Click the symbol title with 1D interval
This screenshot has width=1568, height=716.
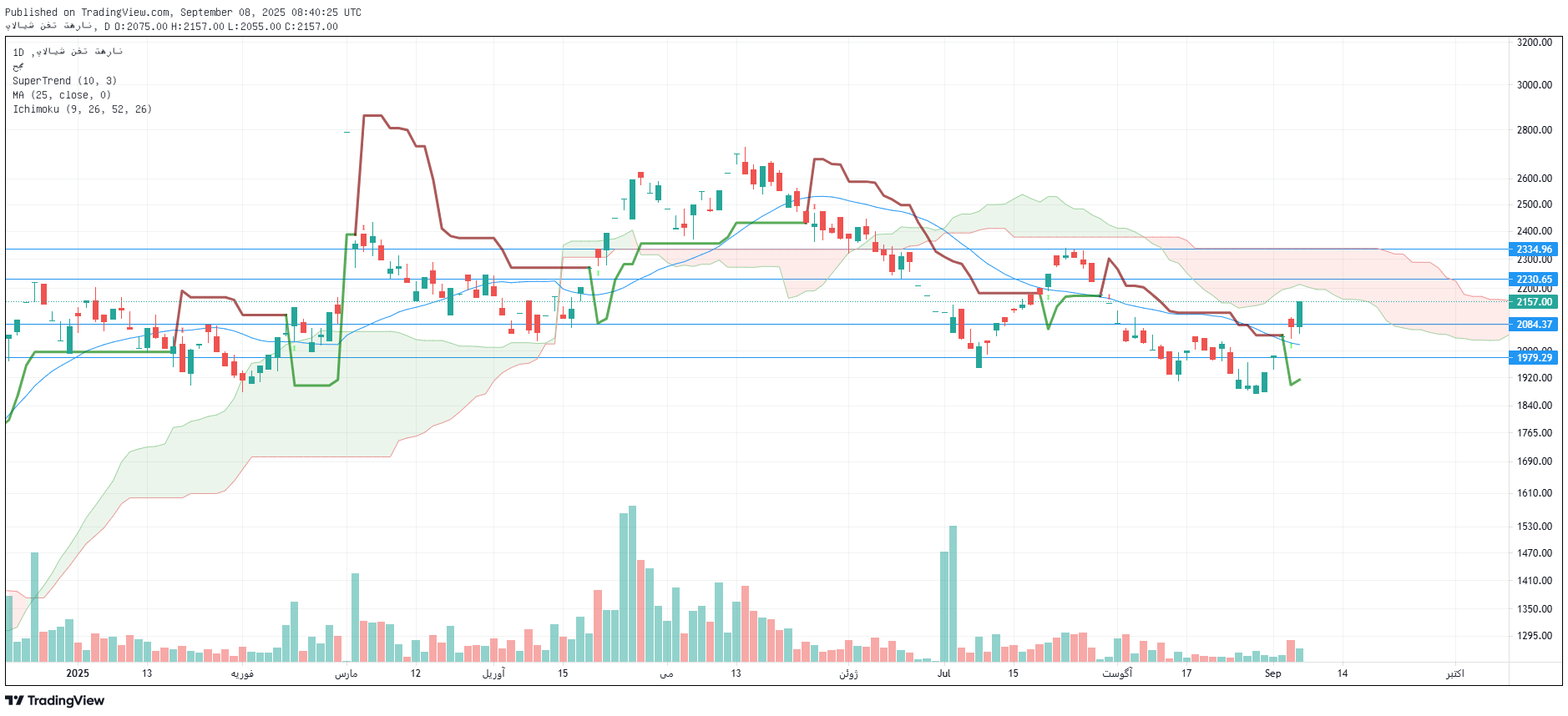(x=68, y=52)
